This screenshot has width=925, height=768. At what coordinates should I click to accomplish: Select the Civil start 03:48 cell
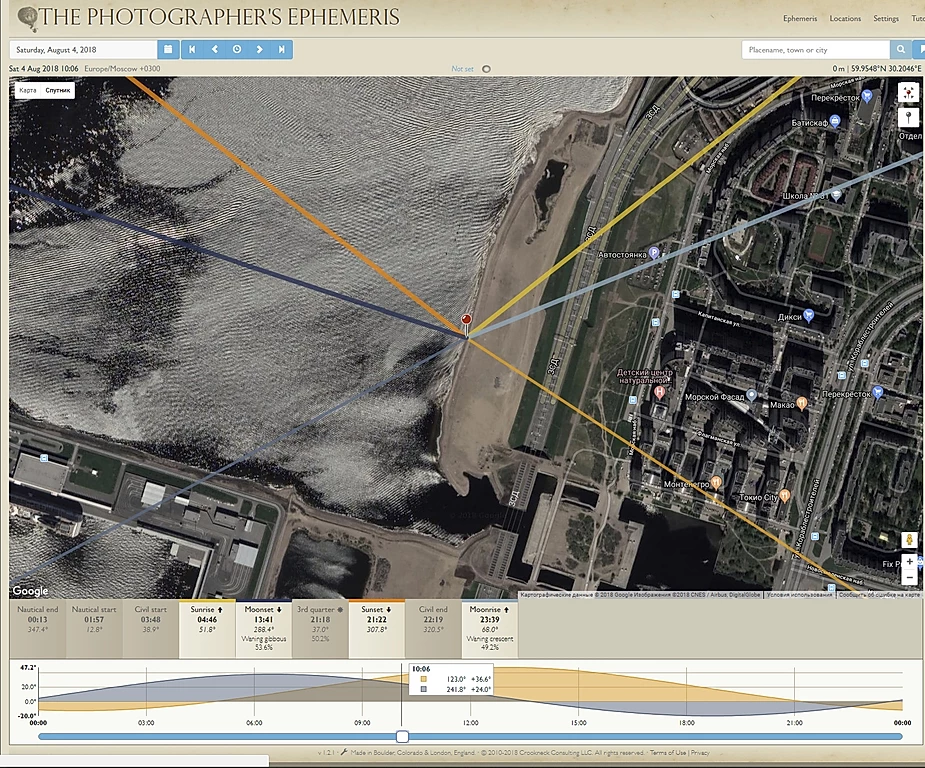pyautogui.click(x=150, y=629)
